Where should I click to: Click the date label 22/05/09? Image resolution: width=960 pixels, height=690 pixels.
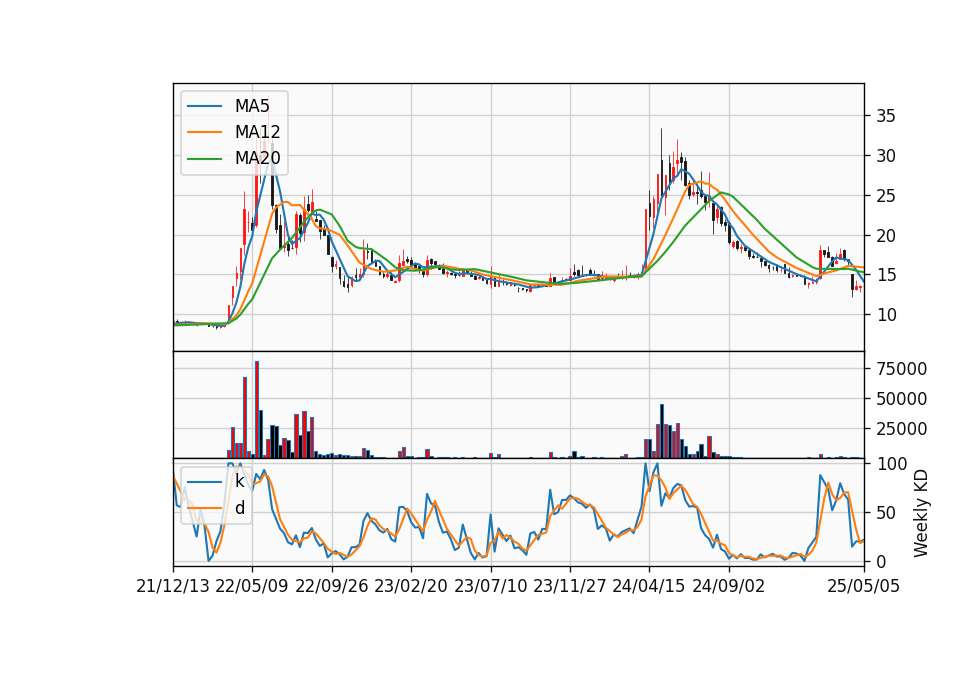(x=252, y=586)
